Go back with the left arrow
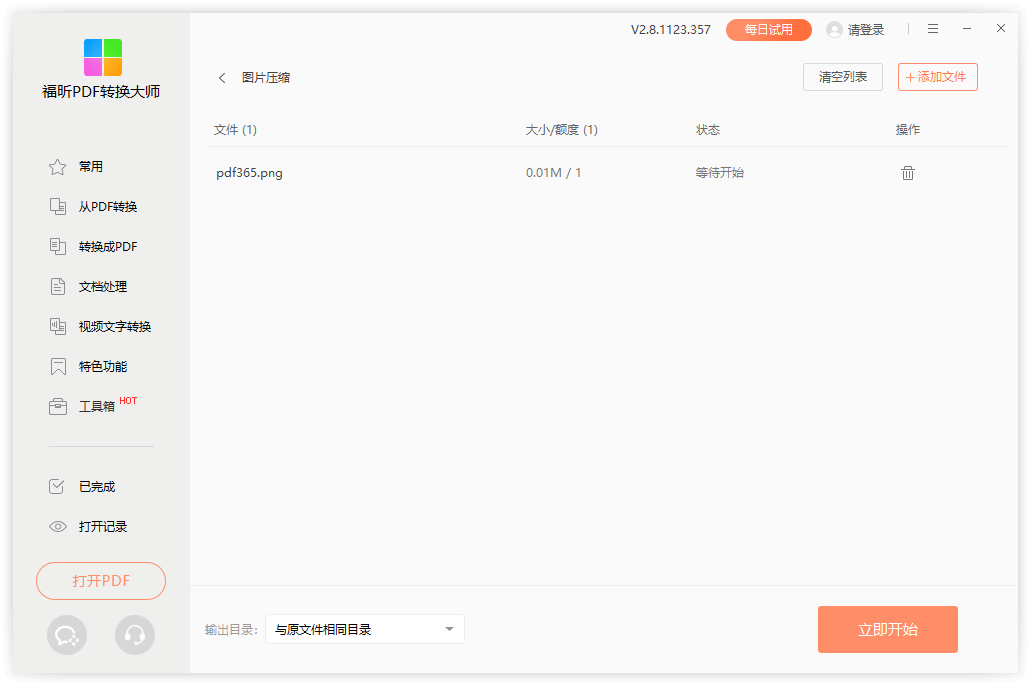Image resolution: width=1031 pixels, height=686 pixels. coord(222,78)
